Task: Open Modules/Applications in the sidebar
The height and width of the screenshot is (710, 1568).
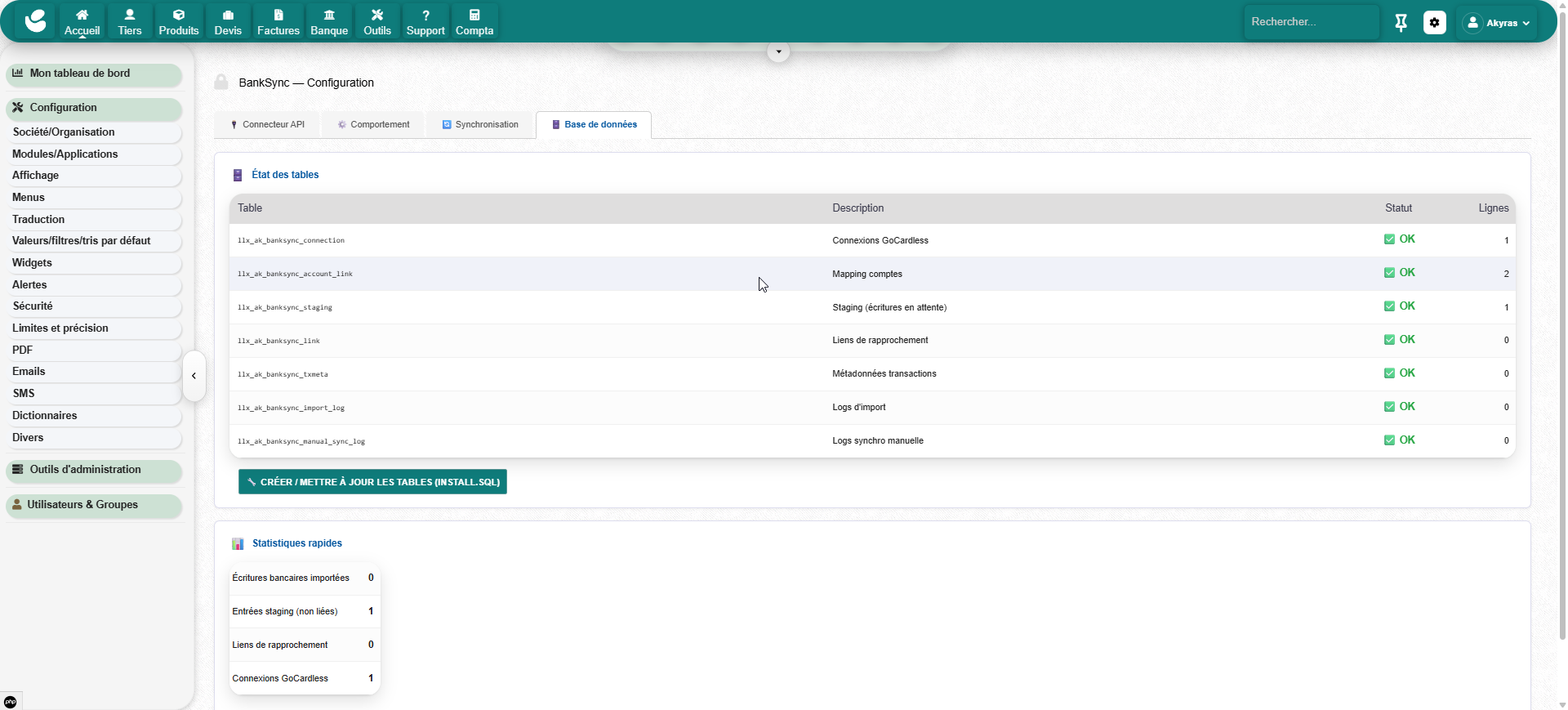Action: point(65,154)
